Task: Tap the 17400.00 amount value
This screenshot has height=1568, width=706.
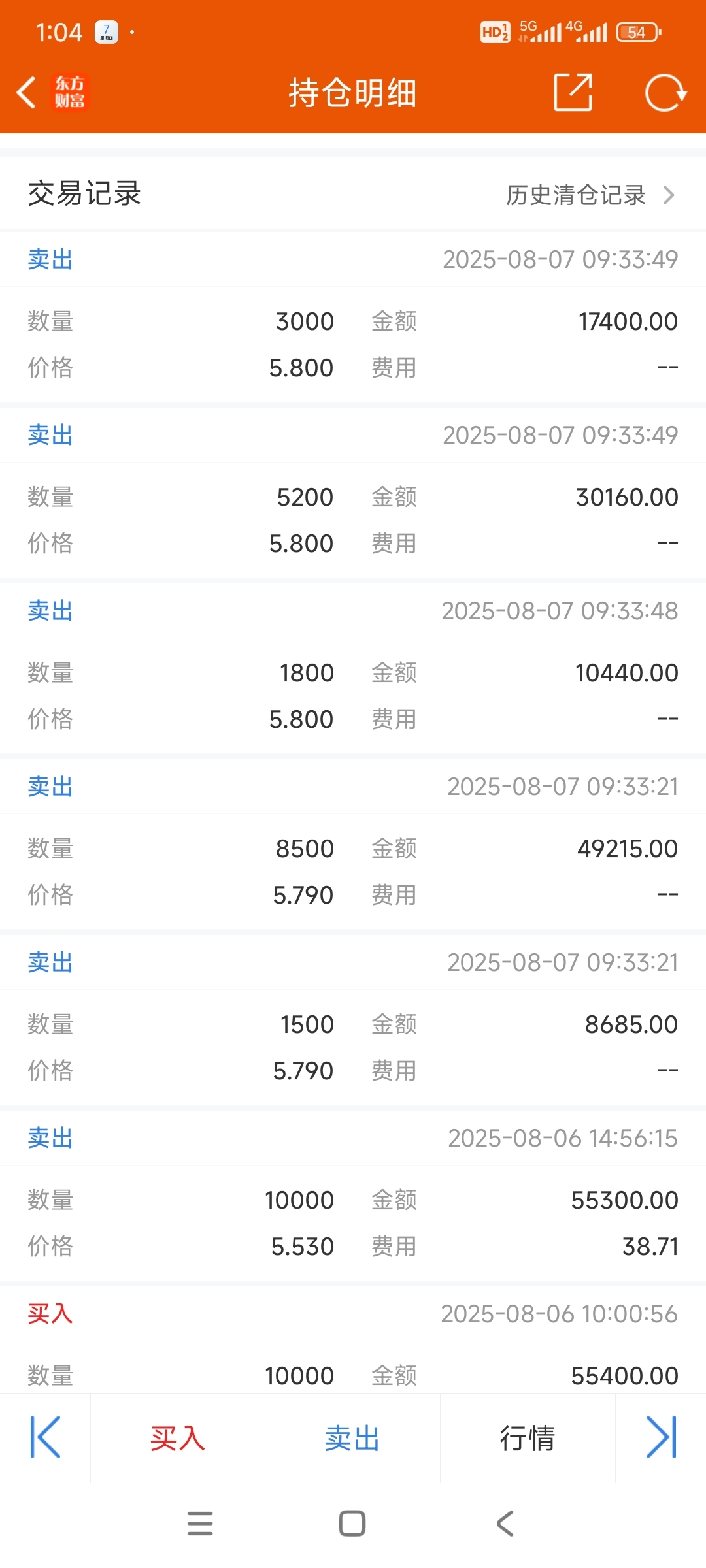Action: coord(628,321)
